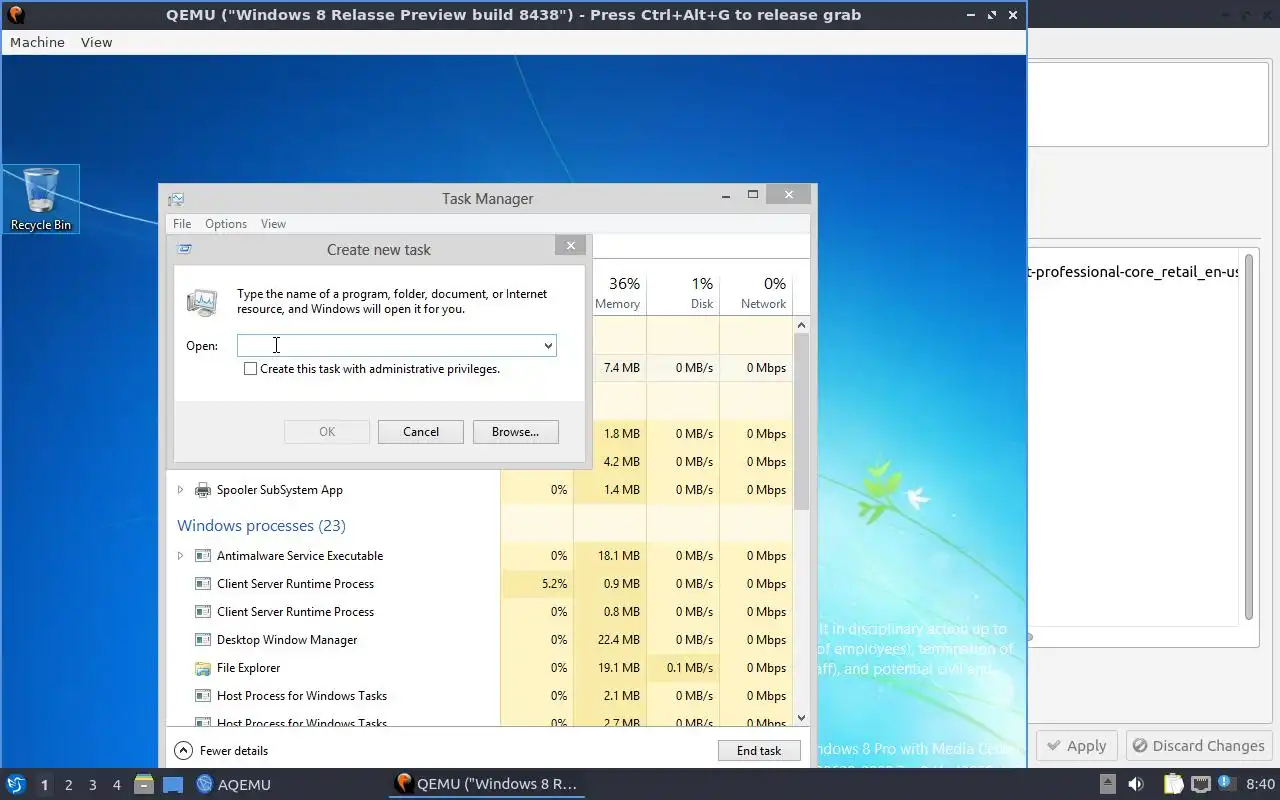Select the Desktop Window Manager row text
This screenshot has width=1280, height=800.
287,640
